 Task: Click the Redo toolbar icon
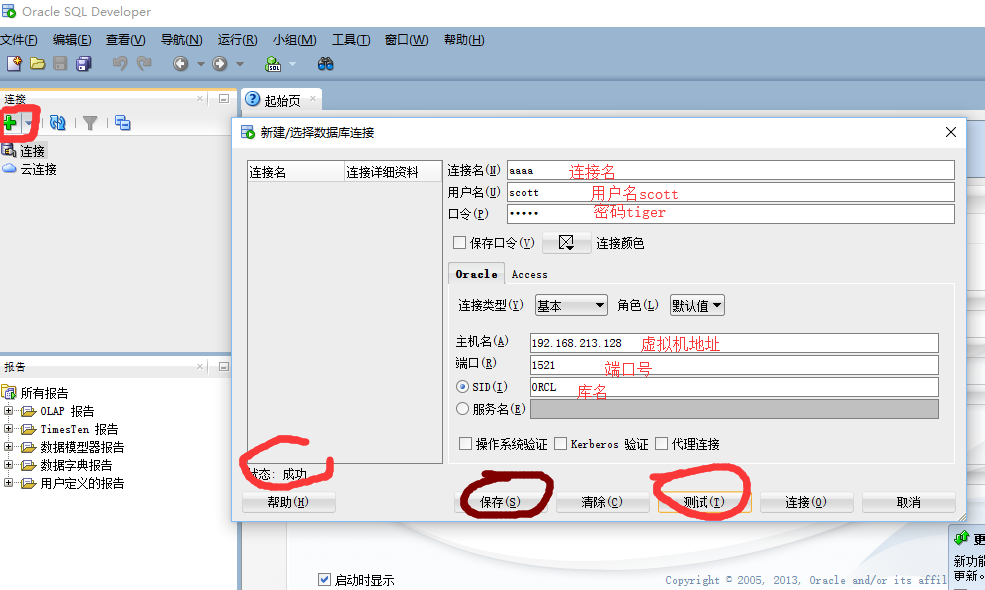click(144, 63)
